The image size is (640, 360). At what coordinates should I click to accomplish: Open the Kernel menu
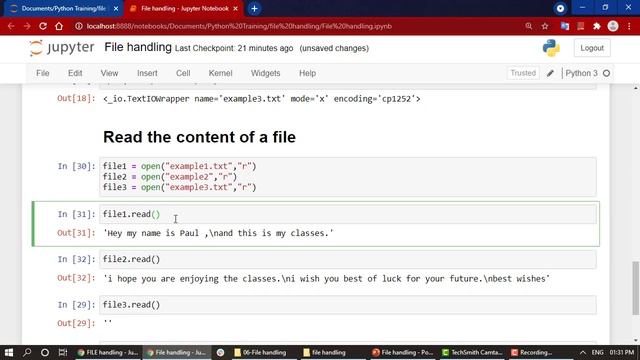(220, 73)
